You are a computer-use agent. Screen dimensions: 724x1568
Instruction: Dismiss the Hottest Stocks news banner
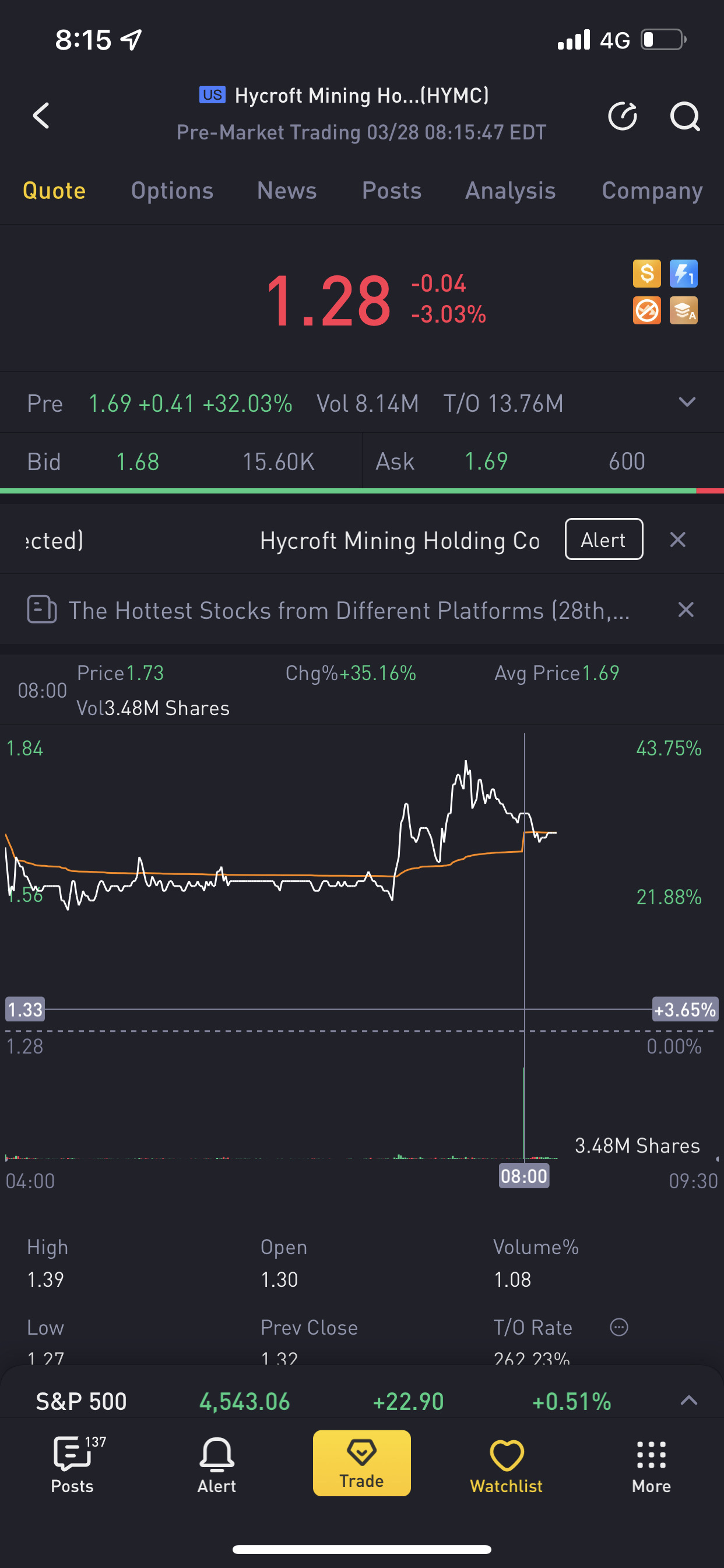pos(686,610)
